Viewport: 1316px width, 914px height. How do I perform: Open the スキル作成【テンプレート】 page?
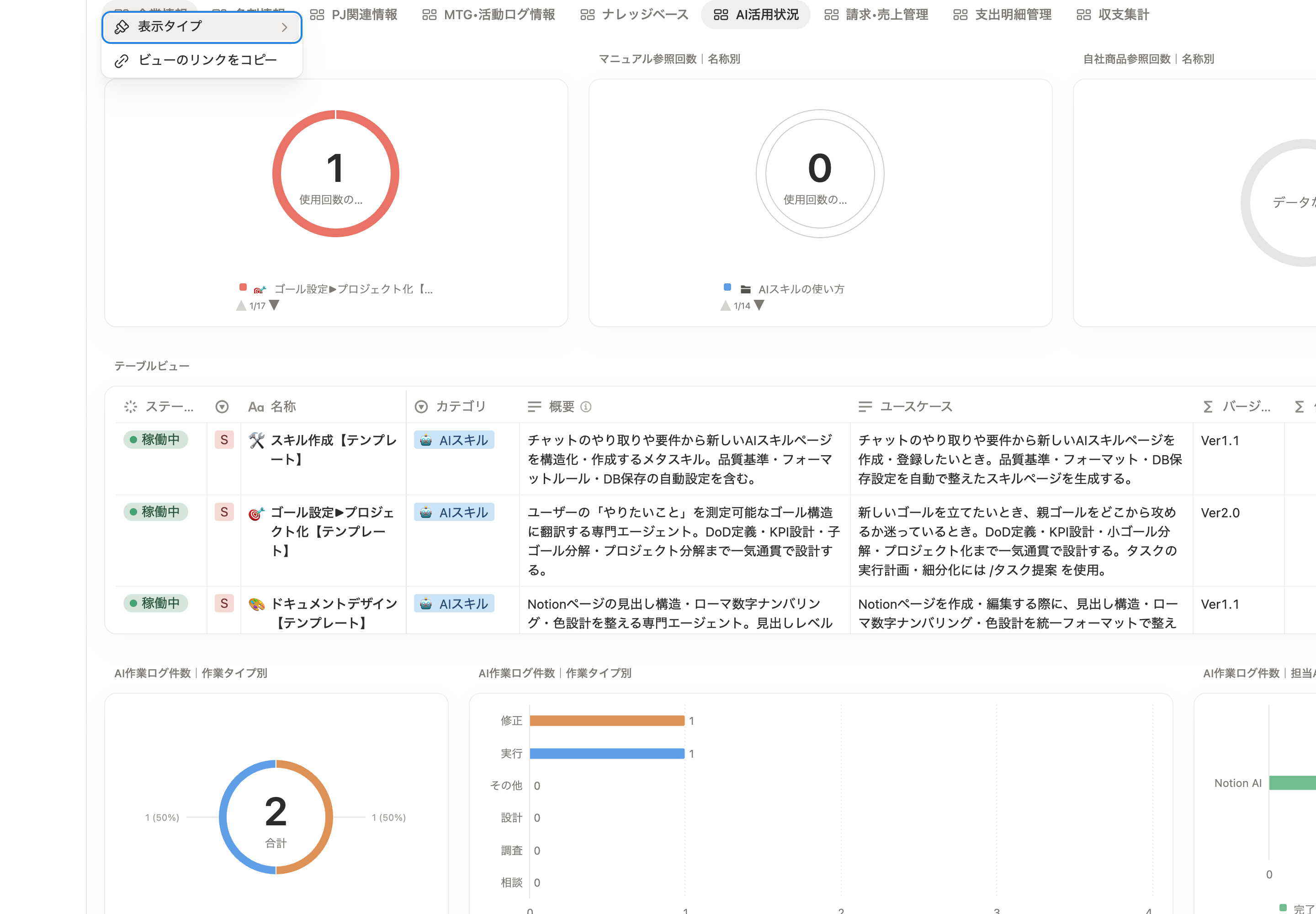pyautogui.click(x=334, y=450)
